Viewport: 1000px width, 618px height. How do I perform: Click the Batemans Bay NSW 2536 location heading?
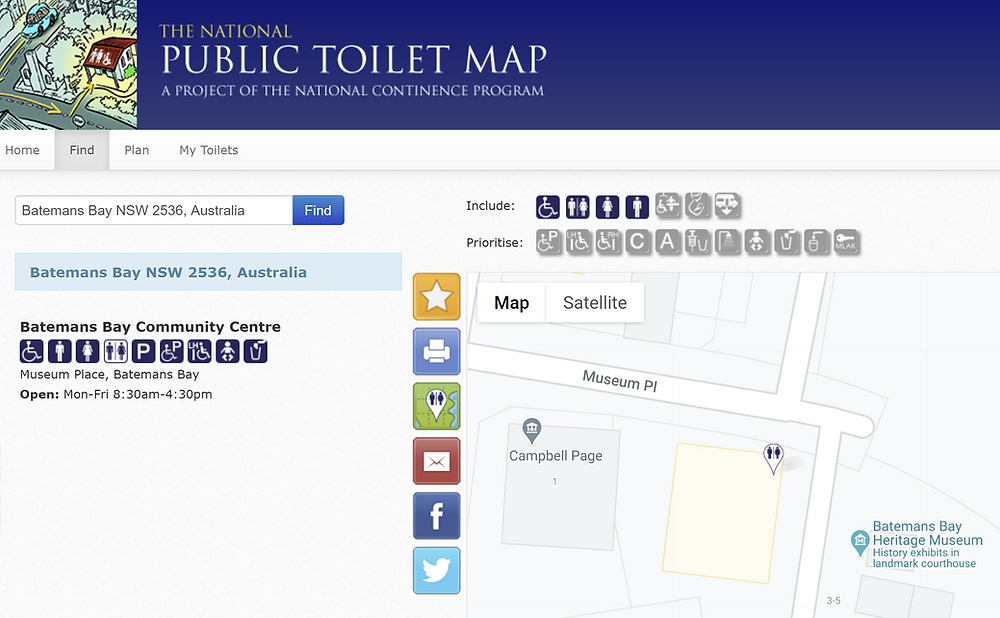(x=168, y=272)
